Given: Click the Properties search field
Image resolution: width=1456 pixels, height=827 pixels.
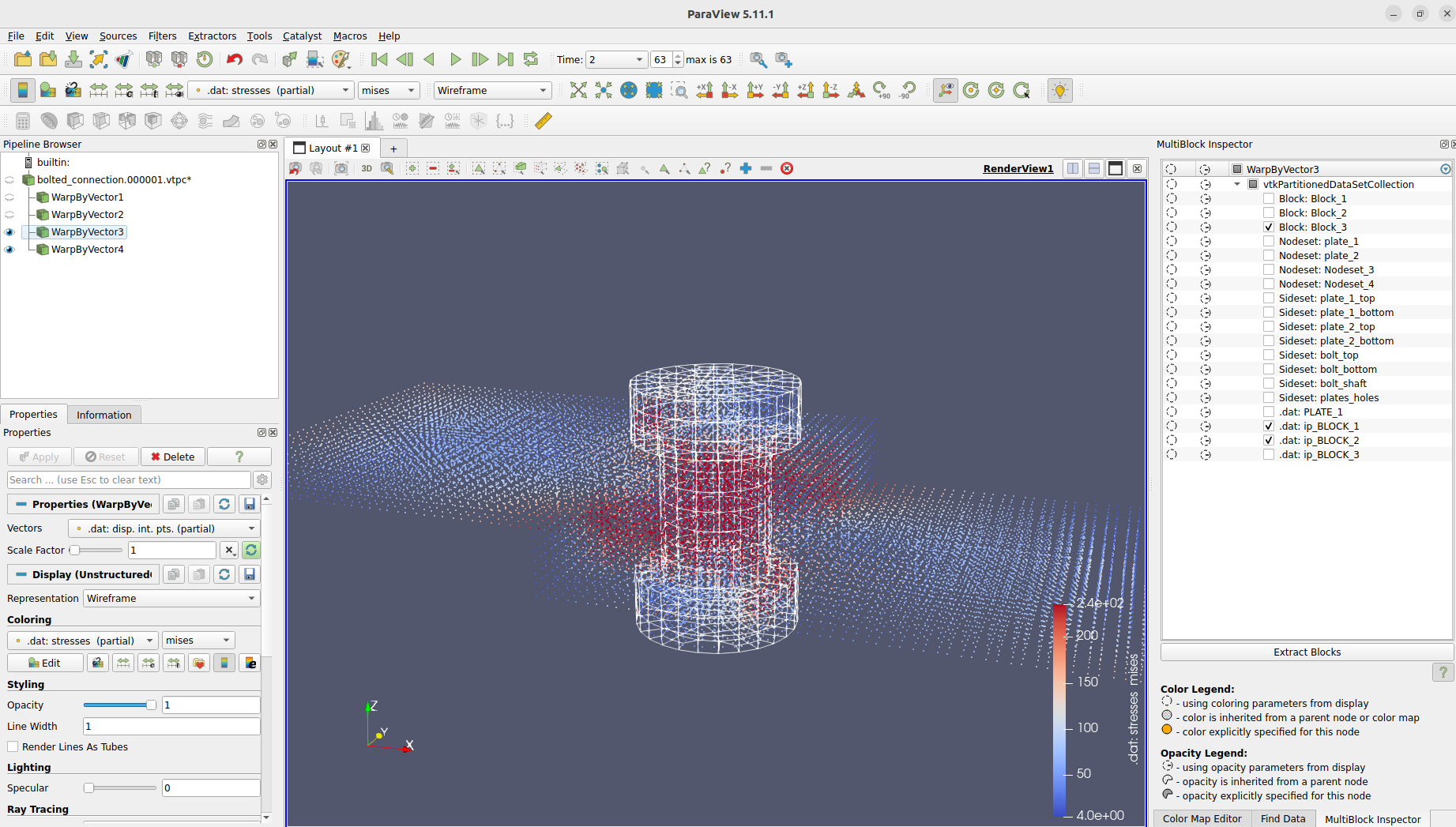Looking at the screenshot, I should [x=126, y=479].
